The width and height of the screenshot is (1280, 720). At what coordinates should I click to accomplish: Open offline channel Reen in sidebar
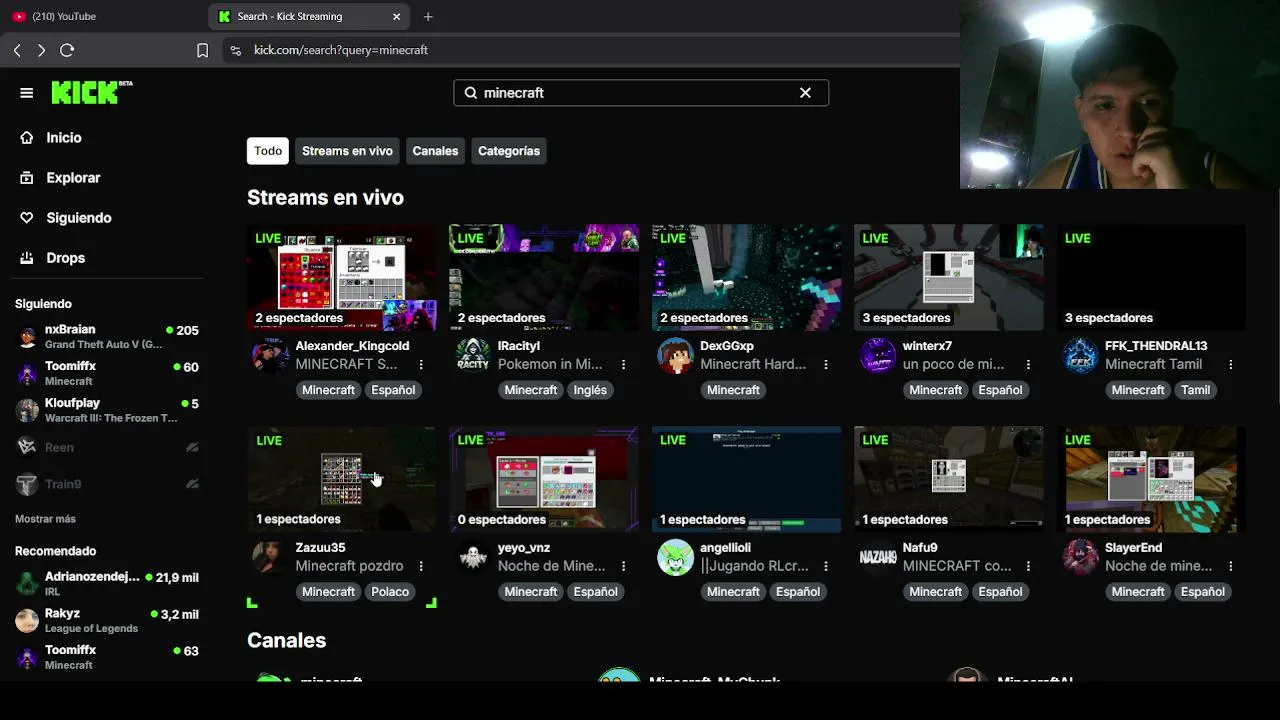pyautogui.click(x=107, y=447)
